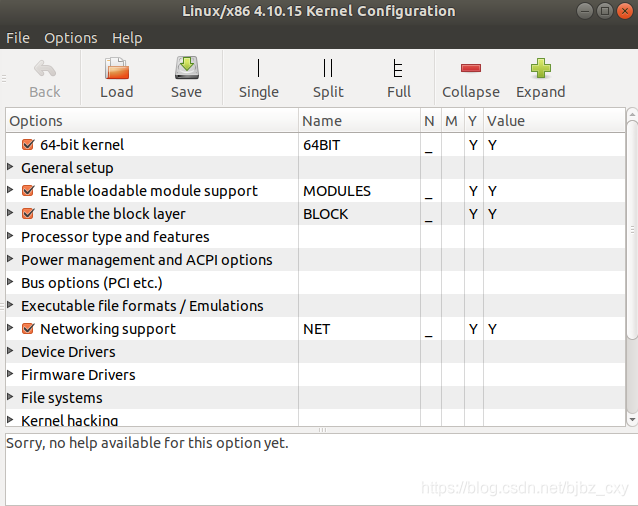Open the File menu

tap(18, 38)
